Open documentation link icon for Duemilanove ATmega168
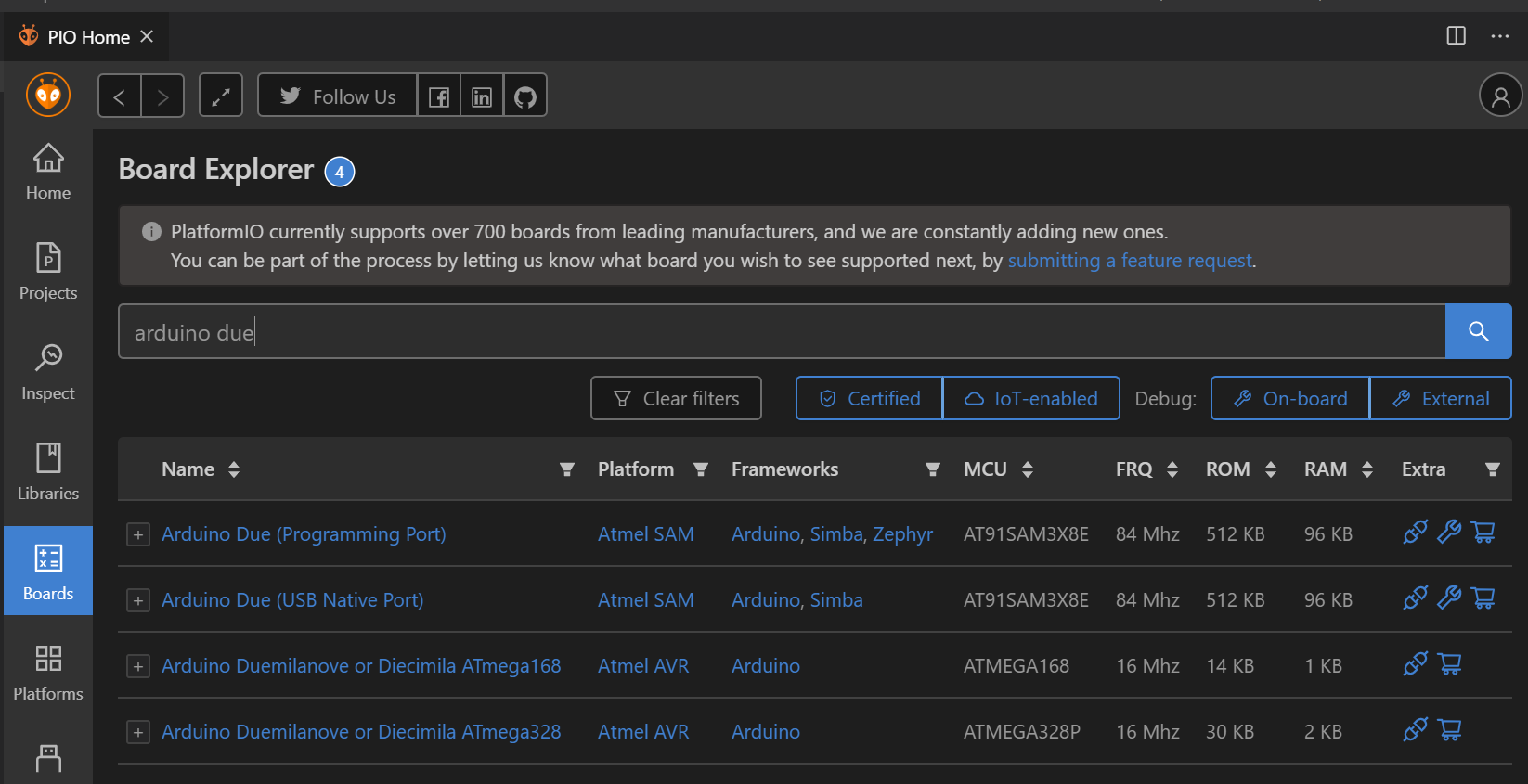Image resolution: width=1528 pixels, height=784 pixels. tap(1416, 664)
